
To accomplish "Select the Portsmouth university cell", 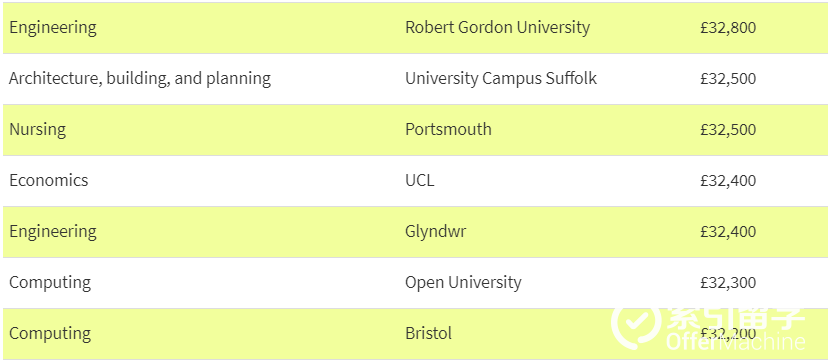I will click(448, 129).
